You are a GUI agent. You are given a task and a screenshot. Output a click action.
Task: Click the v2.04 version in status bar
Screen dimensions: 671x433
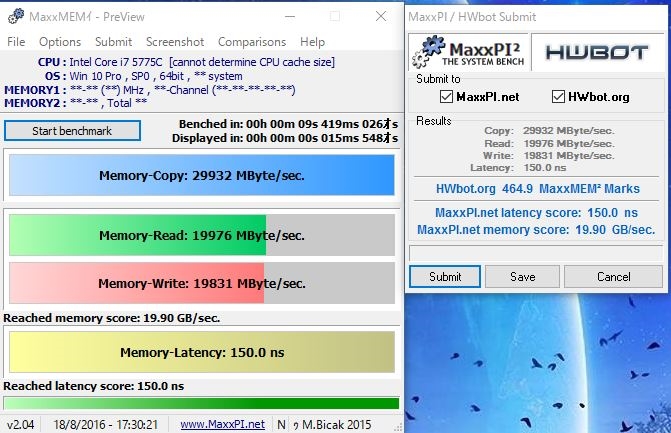click(x=20, y=424)
